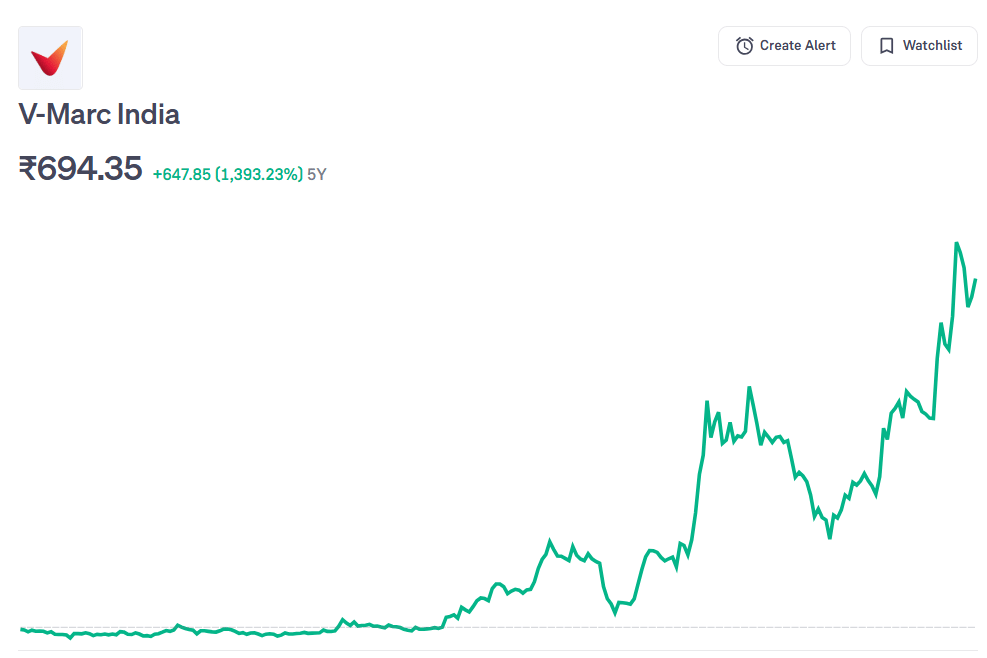Click the V-Marc India company name heading
987x658 pixels.
(x=99, y=114)
